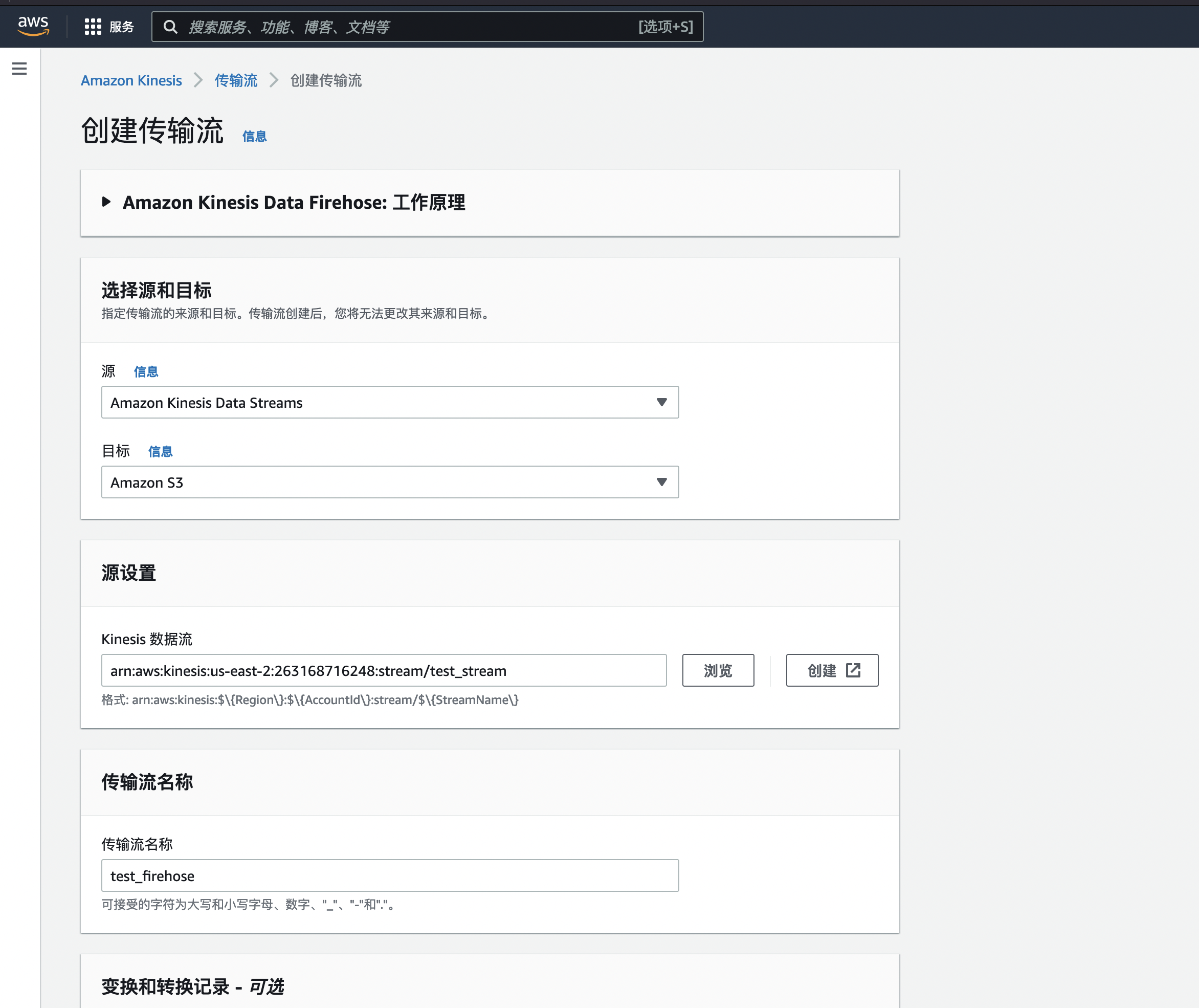The height and width of the screenshot is (1008, 1199).
Task: Click the search magnifier icon
Action: pos(170,27)
